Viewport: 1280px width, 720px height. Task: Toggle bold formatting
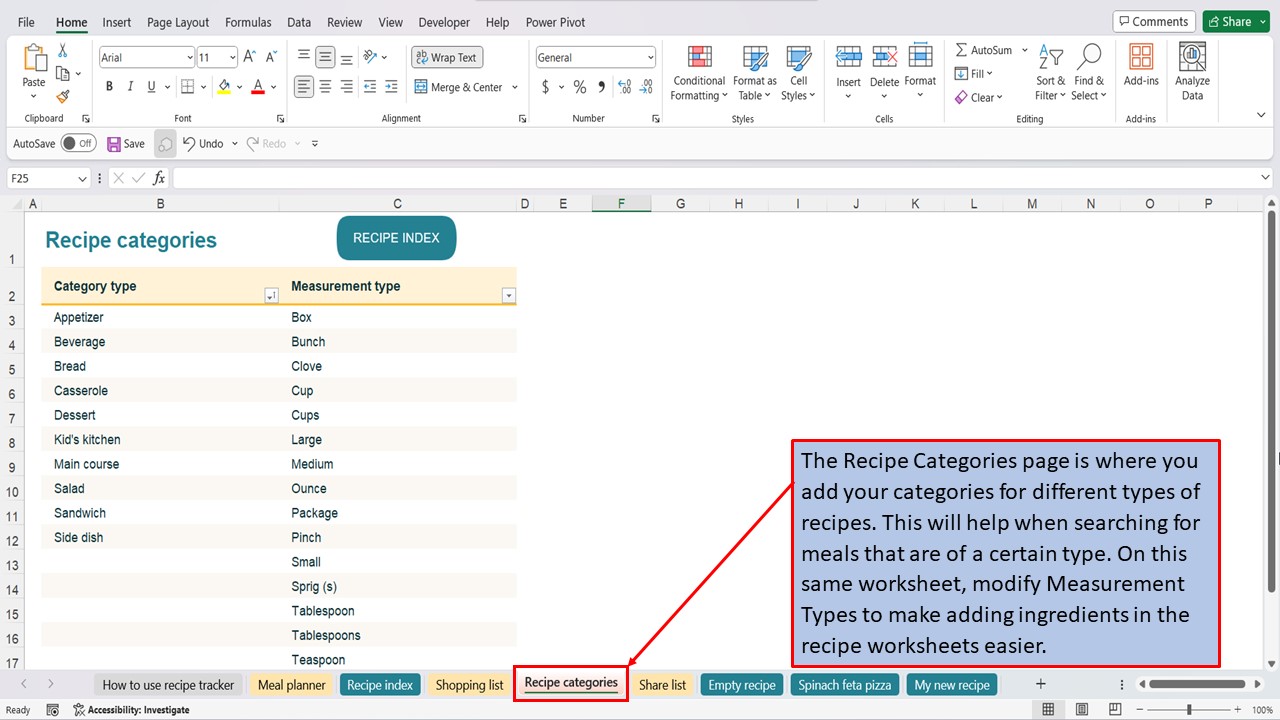[109, 87]
